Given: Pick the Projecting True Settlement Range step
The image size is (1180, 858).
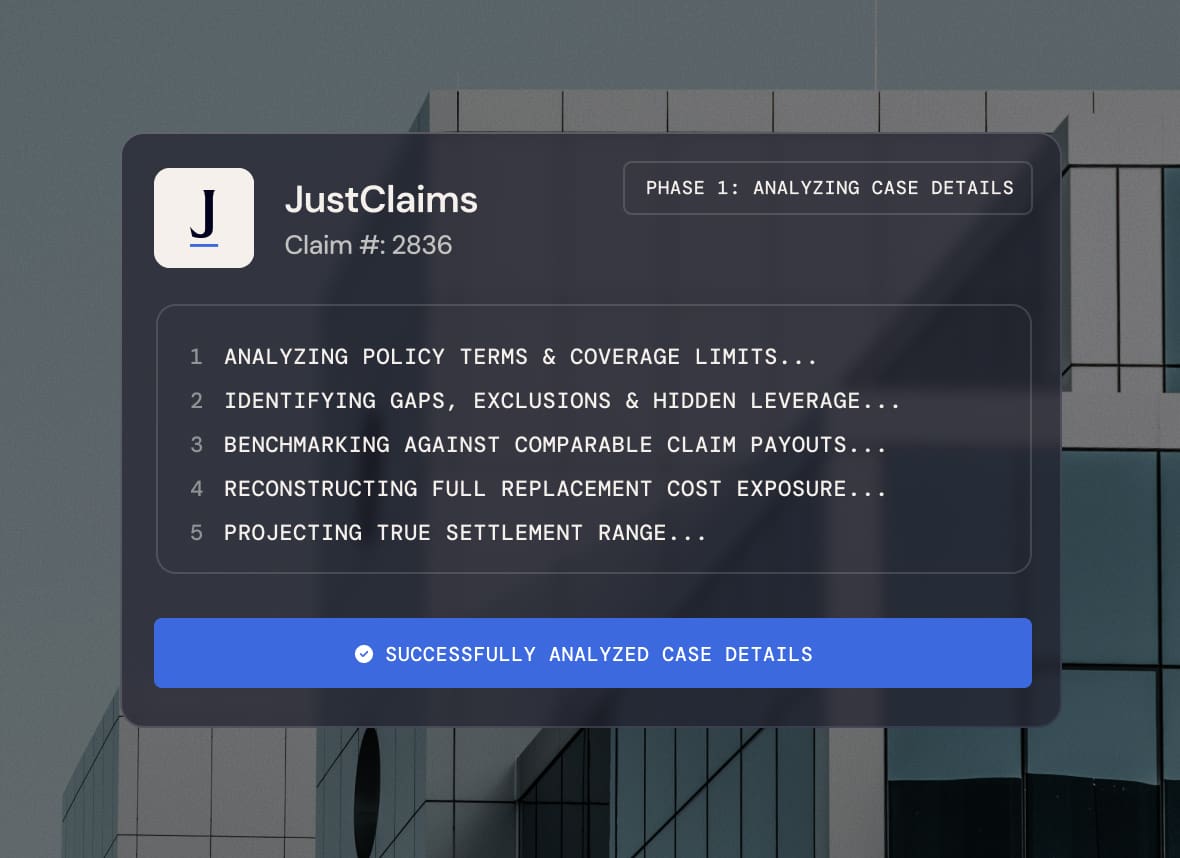Looking at the screenshot, I should pyautogui.click(x=465, y=533).
